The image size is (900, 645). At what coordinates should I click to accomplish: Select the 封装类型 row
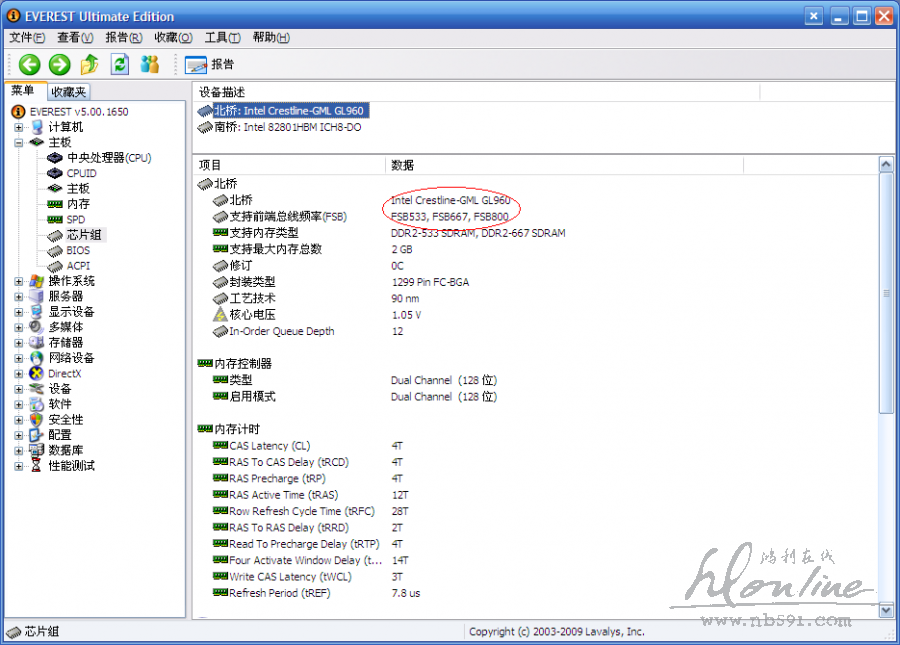coord(534,282)
